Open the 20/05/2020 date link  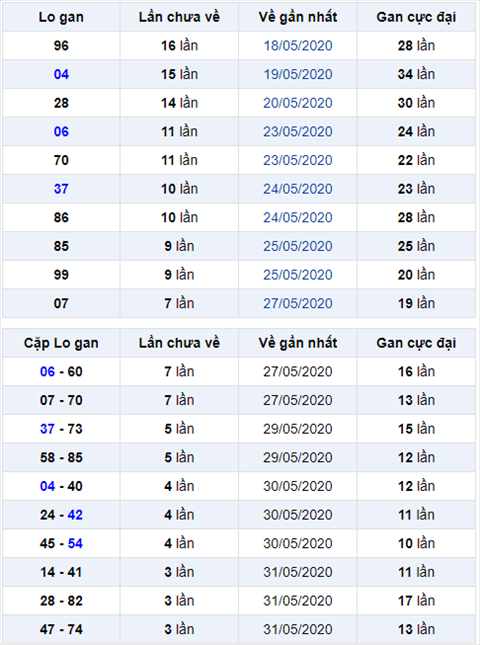coord(298,103)
